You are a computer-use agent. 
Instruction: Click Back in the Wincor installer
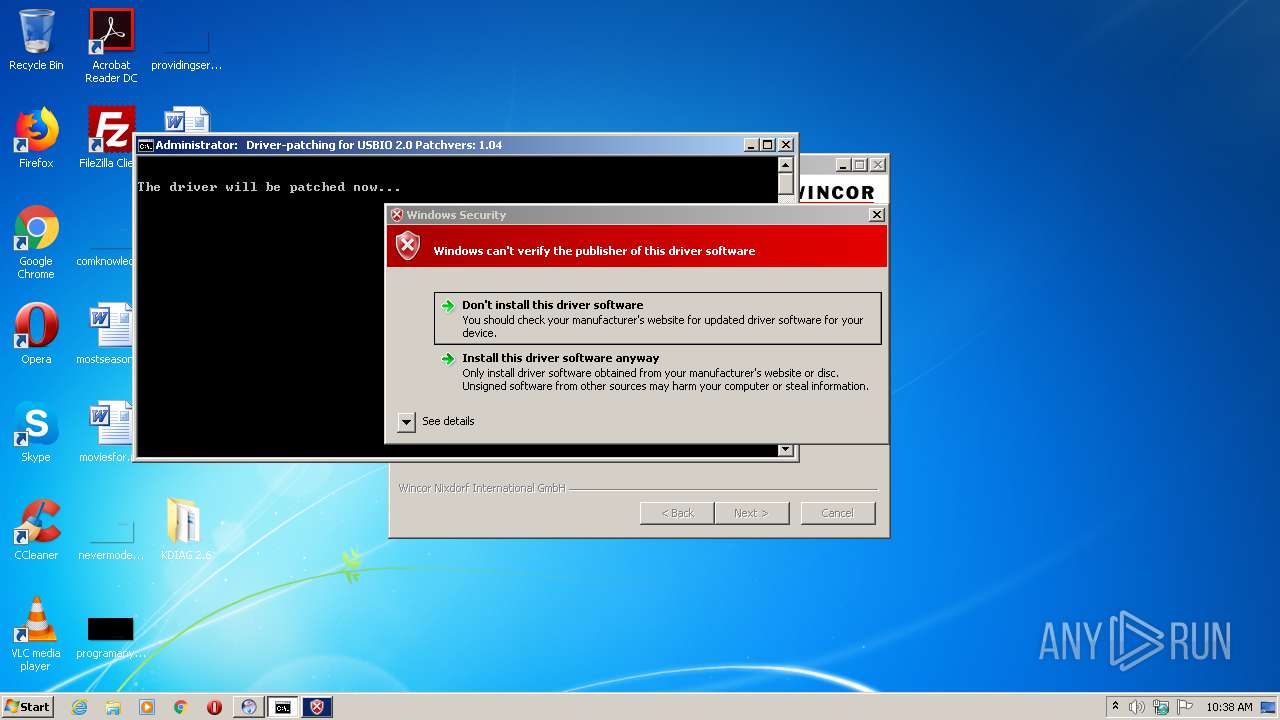tap(677, 513)
